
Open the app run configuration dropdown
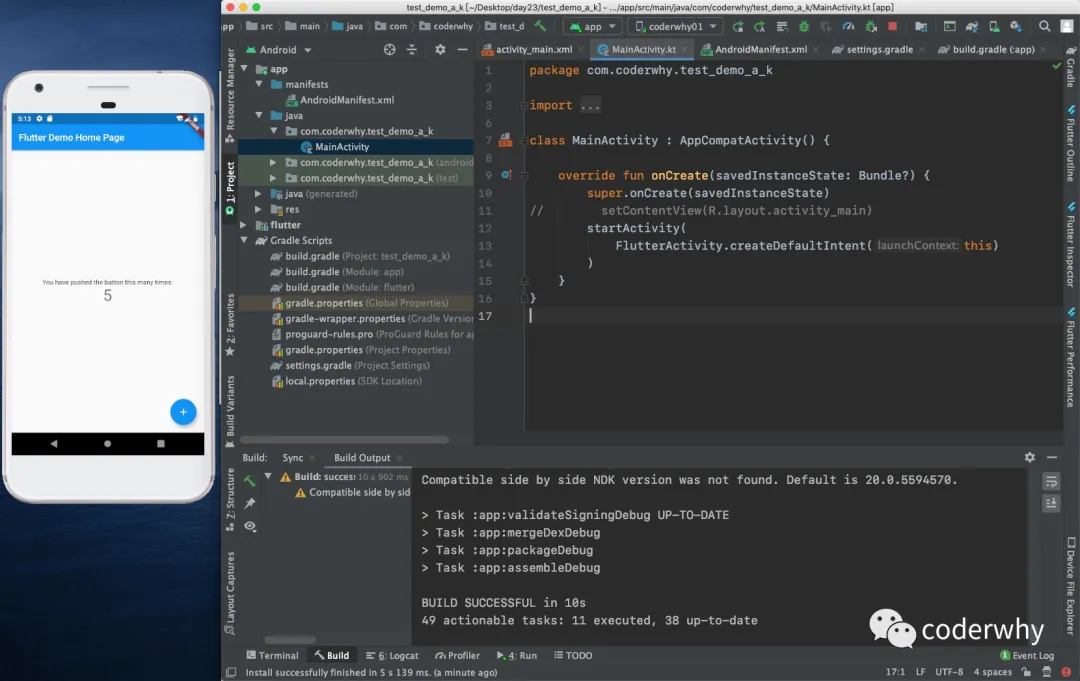pos(592,26)
